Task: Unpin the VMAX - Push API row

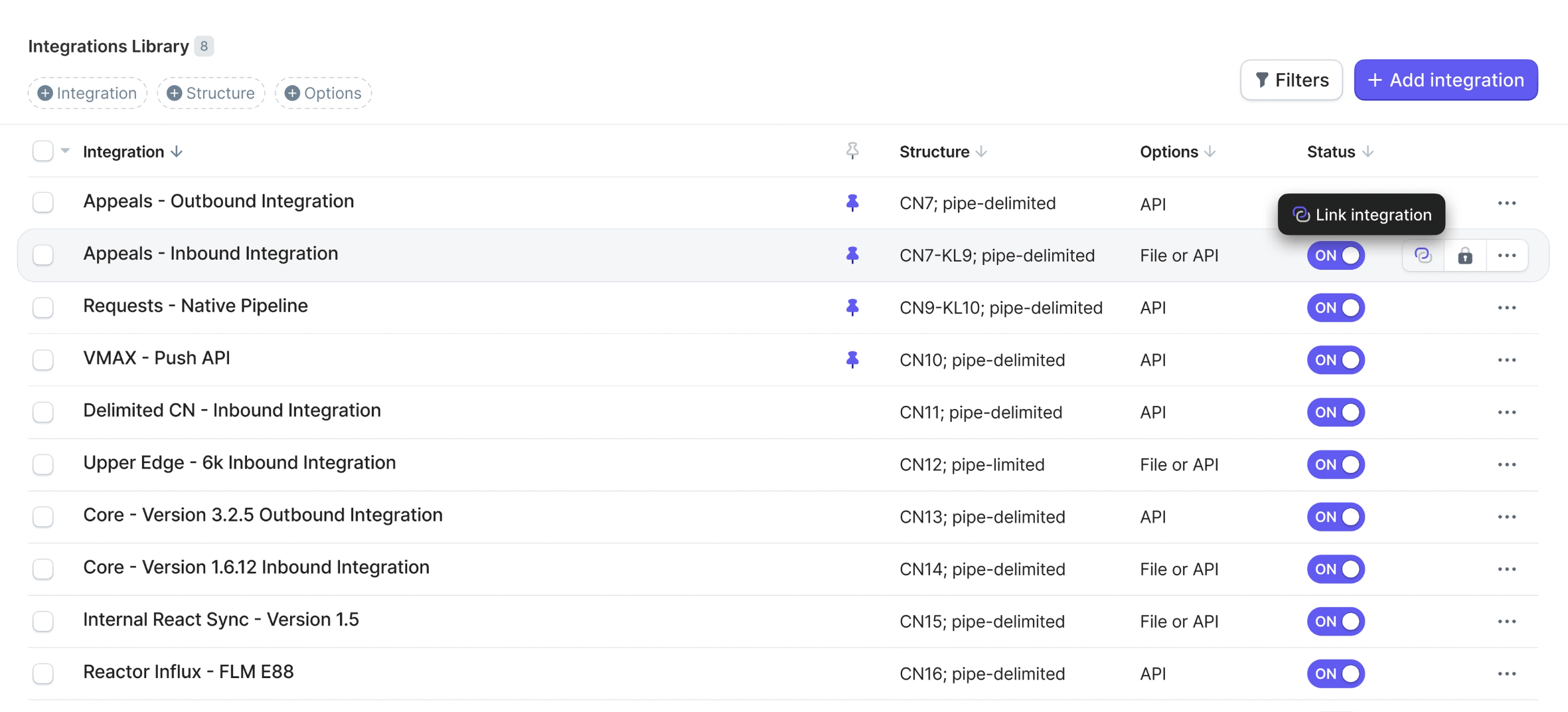Action: pos(852,360)
